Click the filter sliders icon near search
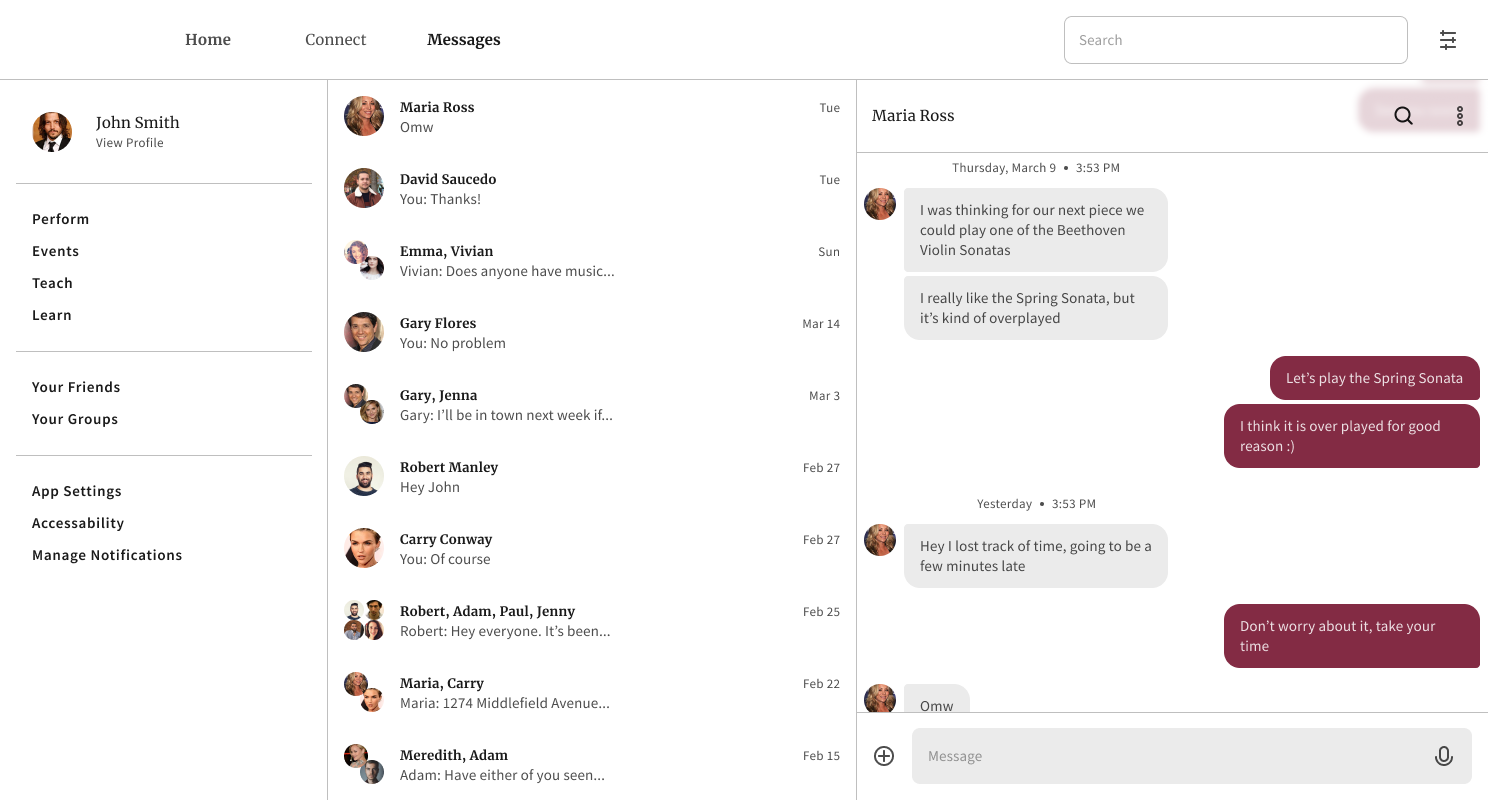 (1448, 40)
